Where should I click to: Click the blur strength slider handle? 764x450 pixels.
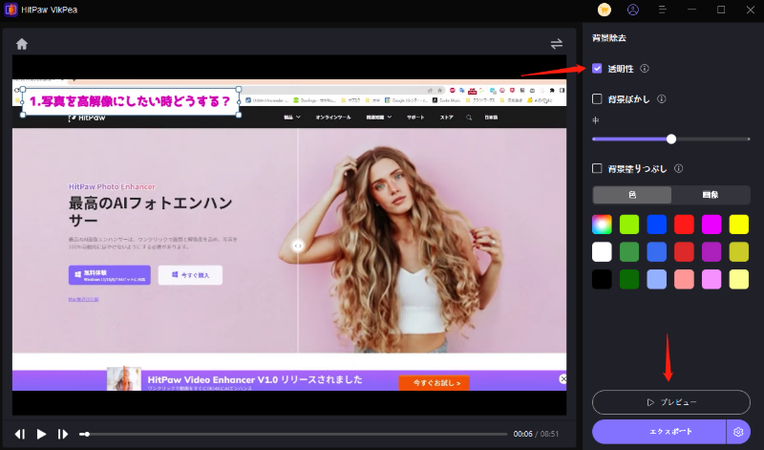671,139
